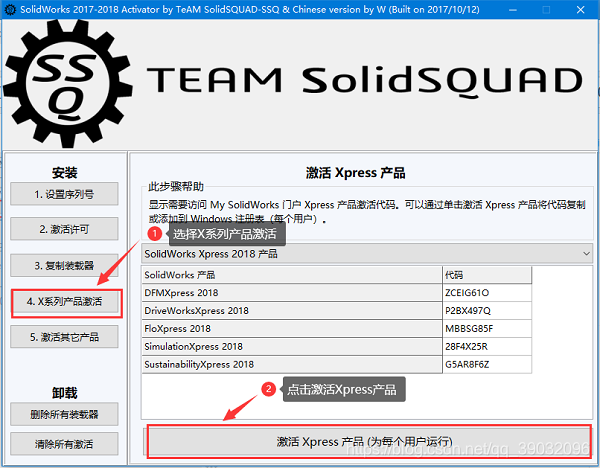The height and width of the screenshot is (468, 600).
Task: Close the Activator window
Action: (x=580, y=10)
